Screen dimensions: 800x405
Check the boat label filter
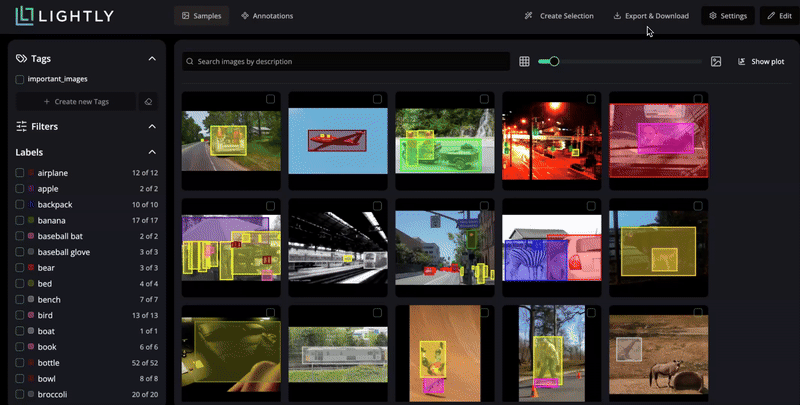pyautogui.click(x=19, y=331)
